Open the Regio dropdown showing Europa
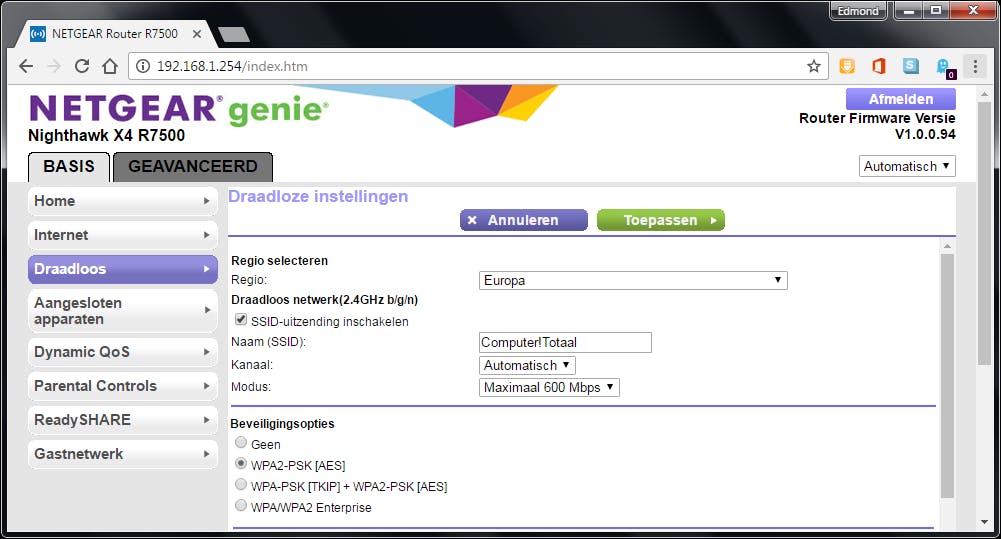Screen dimensions: 1001x539 pyautogui.click(x=633, y=280)
